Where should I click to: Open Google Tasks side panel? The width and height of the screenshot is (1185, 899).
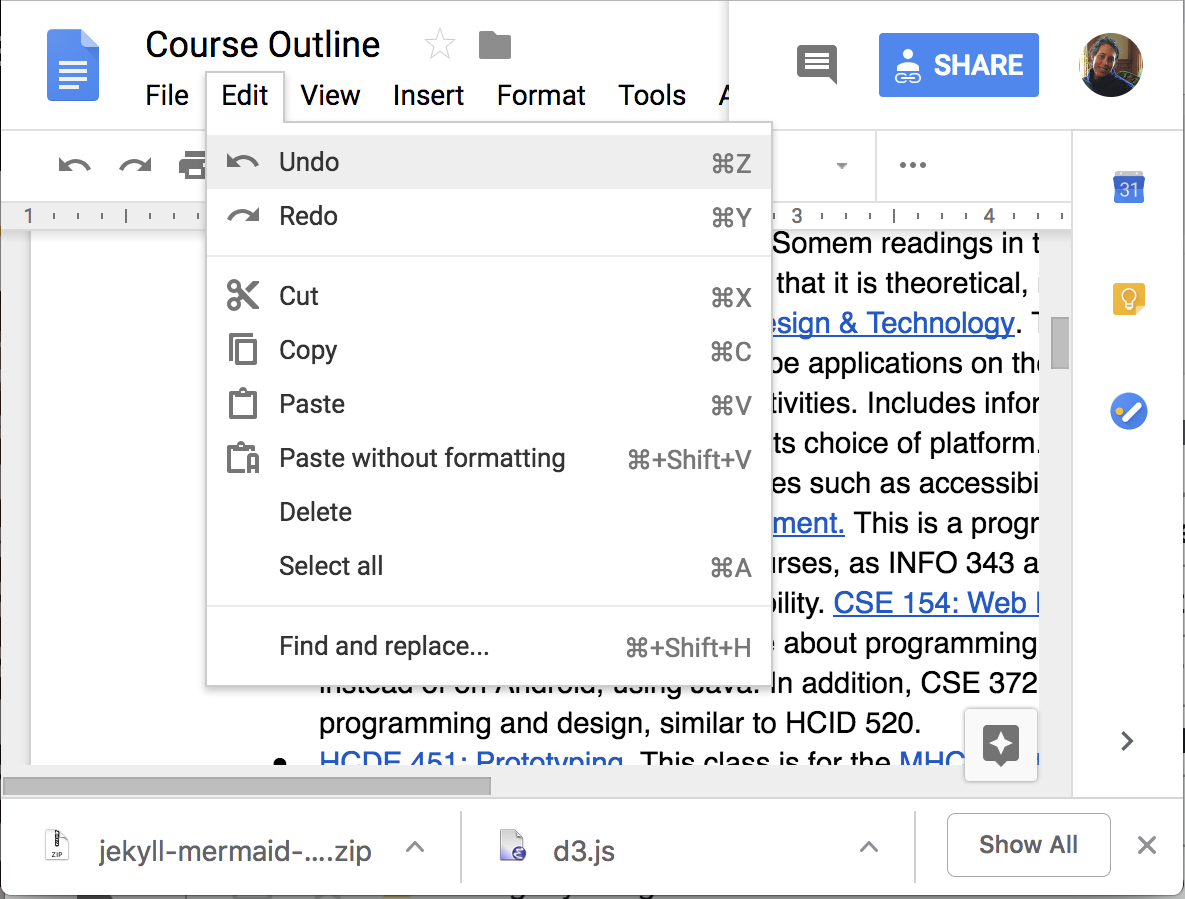coord(1129,411)
